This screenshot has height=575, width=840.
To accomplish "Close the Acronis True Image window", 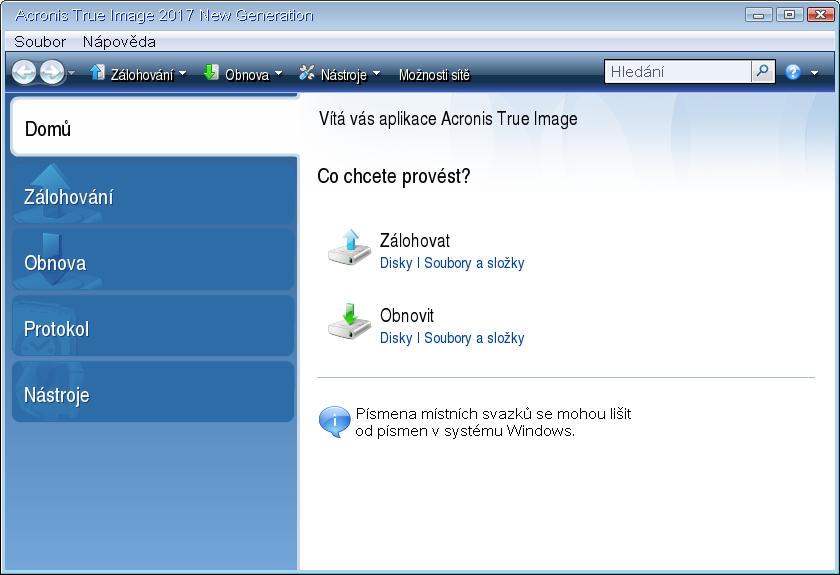I will (820, 14).
